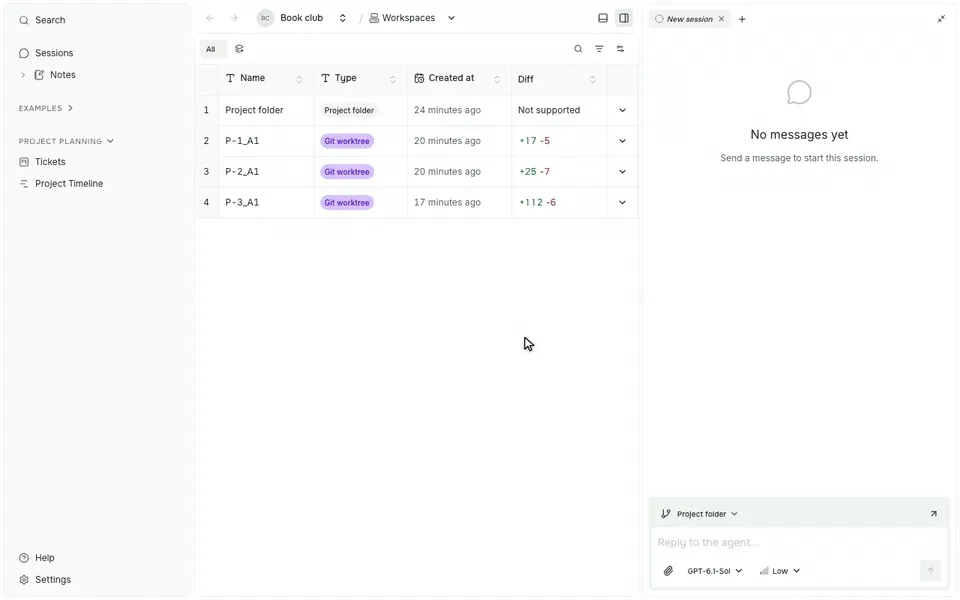Viewport: 960px width, 600px height.
Task: Click the Notes edit icon
Action: tap(39, 75)
